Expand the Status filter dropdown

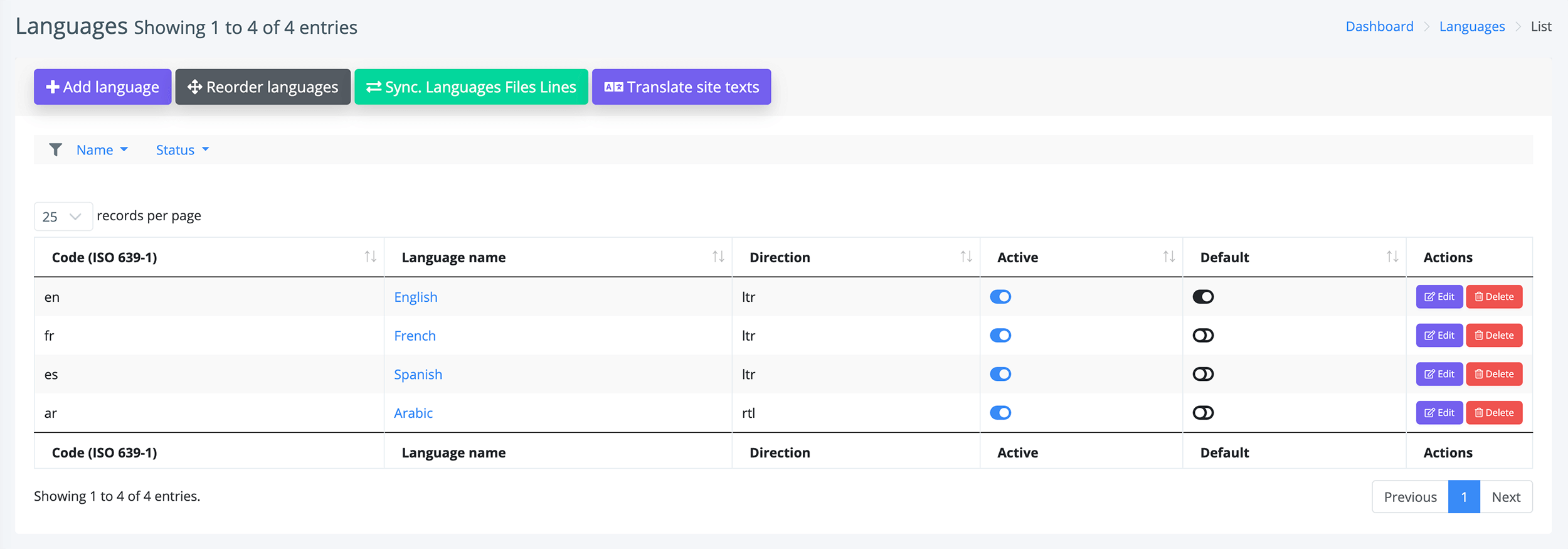182,150
